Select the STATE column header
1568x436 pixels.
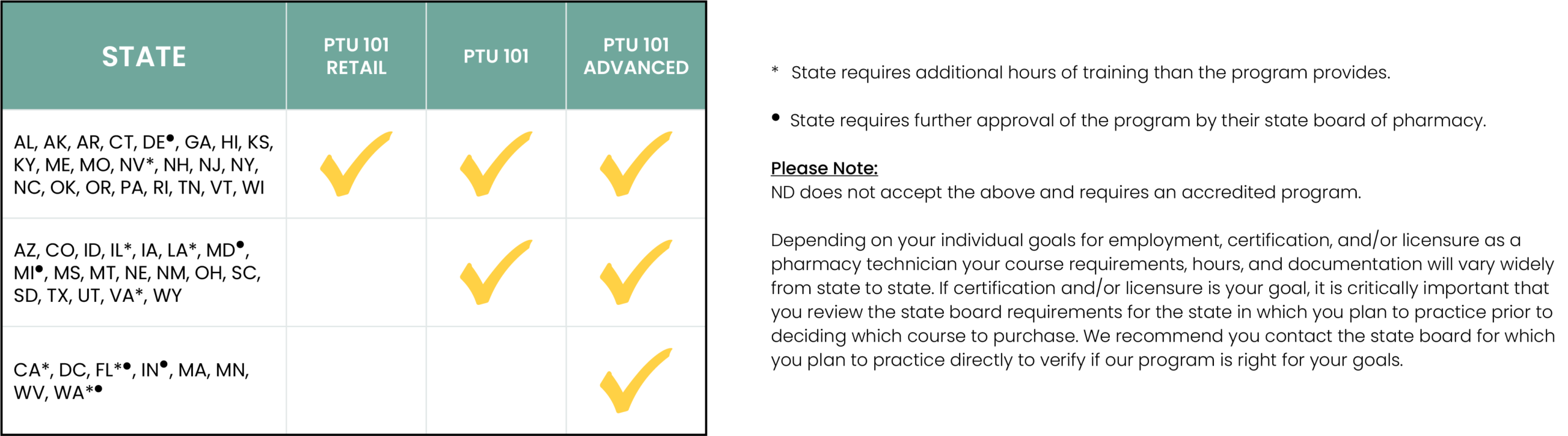pyautogui.click(x=144, y=56)
